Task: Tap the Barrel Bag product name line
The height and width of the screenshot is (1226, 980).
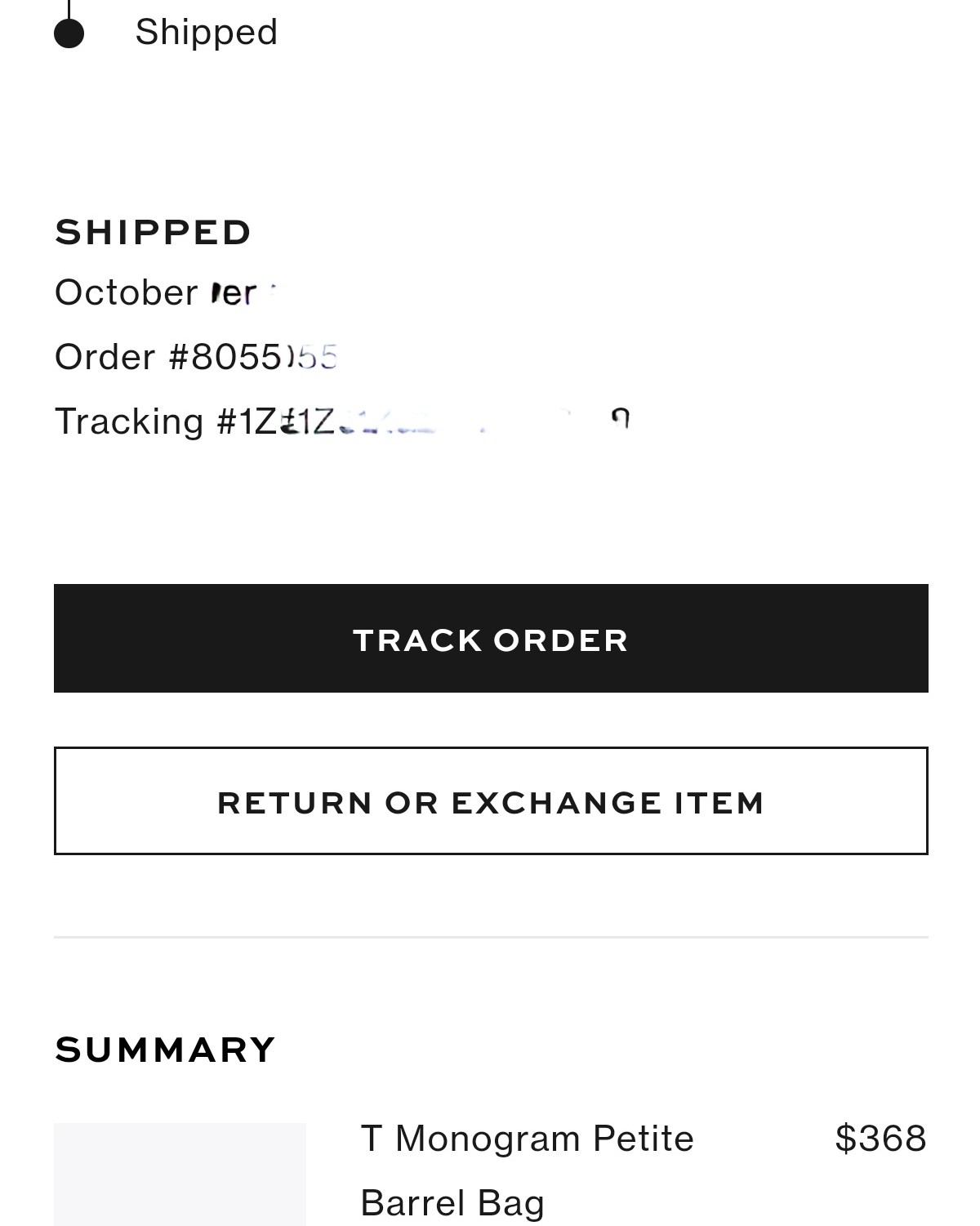Action: pos(452,1203)
